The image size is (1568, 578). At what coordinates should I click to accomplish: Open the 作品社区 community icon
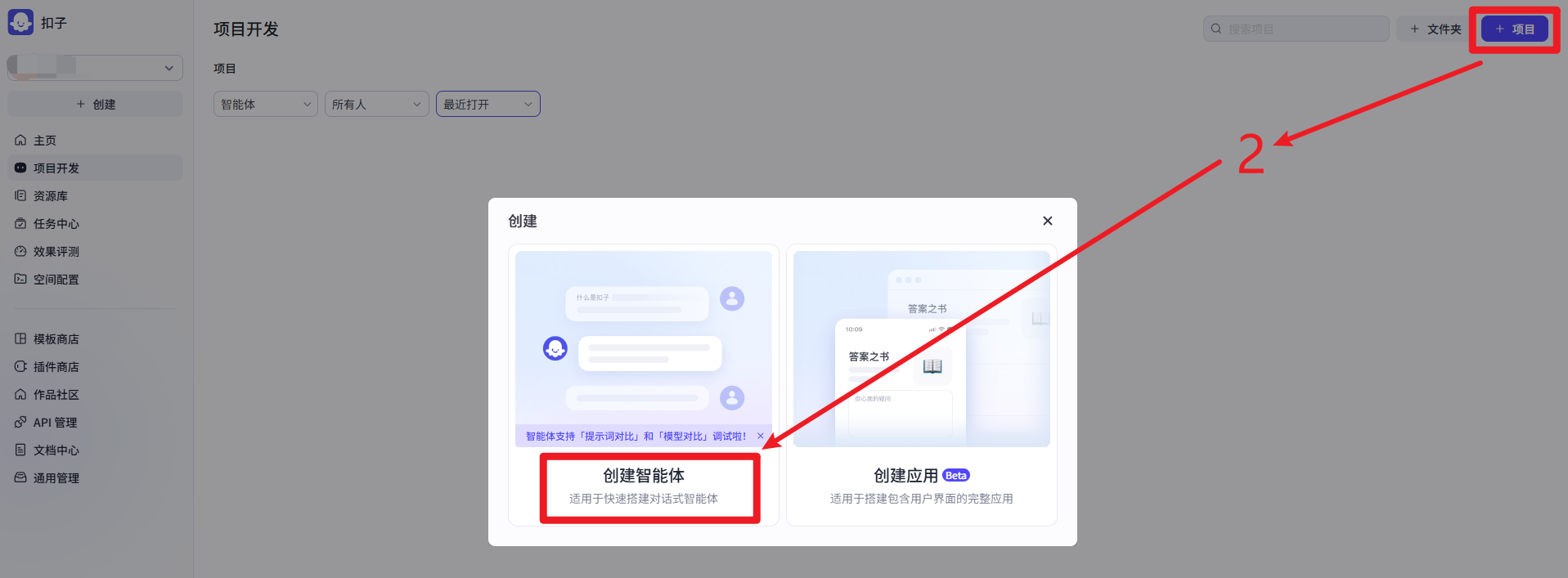click(x=20, y=395)
